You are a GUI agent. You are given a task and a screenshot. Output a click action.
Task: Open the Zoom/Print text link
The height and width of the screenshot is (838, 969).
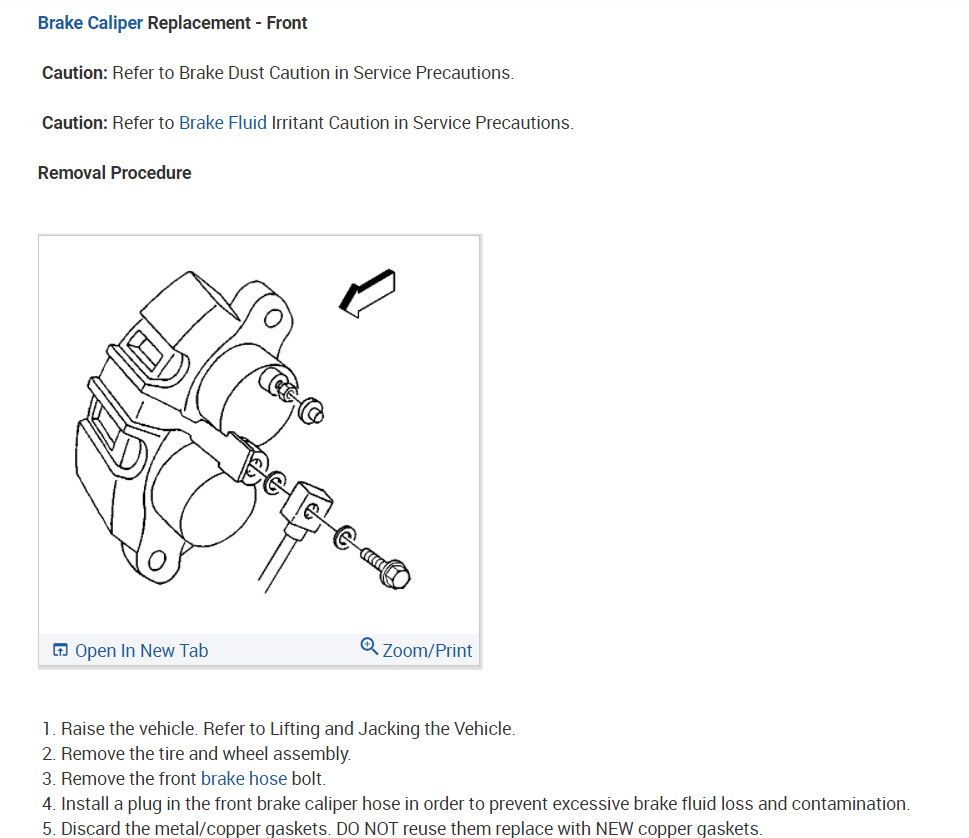[427, 651]
